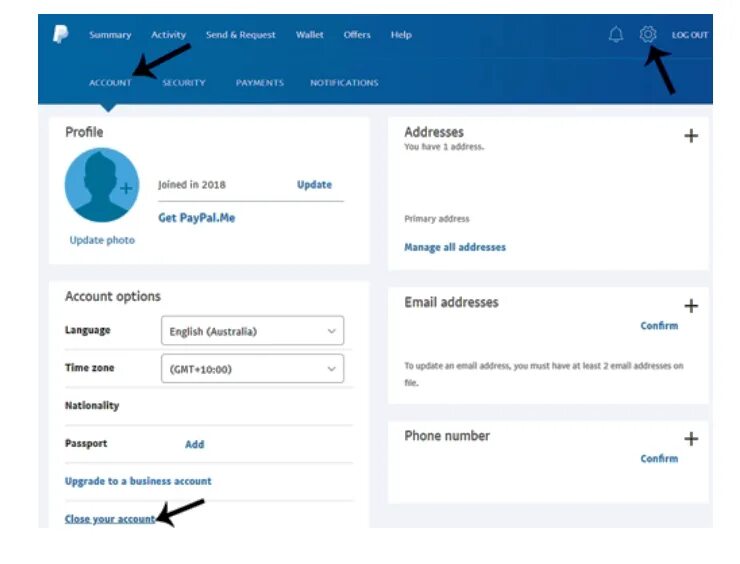Click the PayPal logo icon
740x564 pixels.
[x=60, y=34]
